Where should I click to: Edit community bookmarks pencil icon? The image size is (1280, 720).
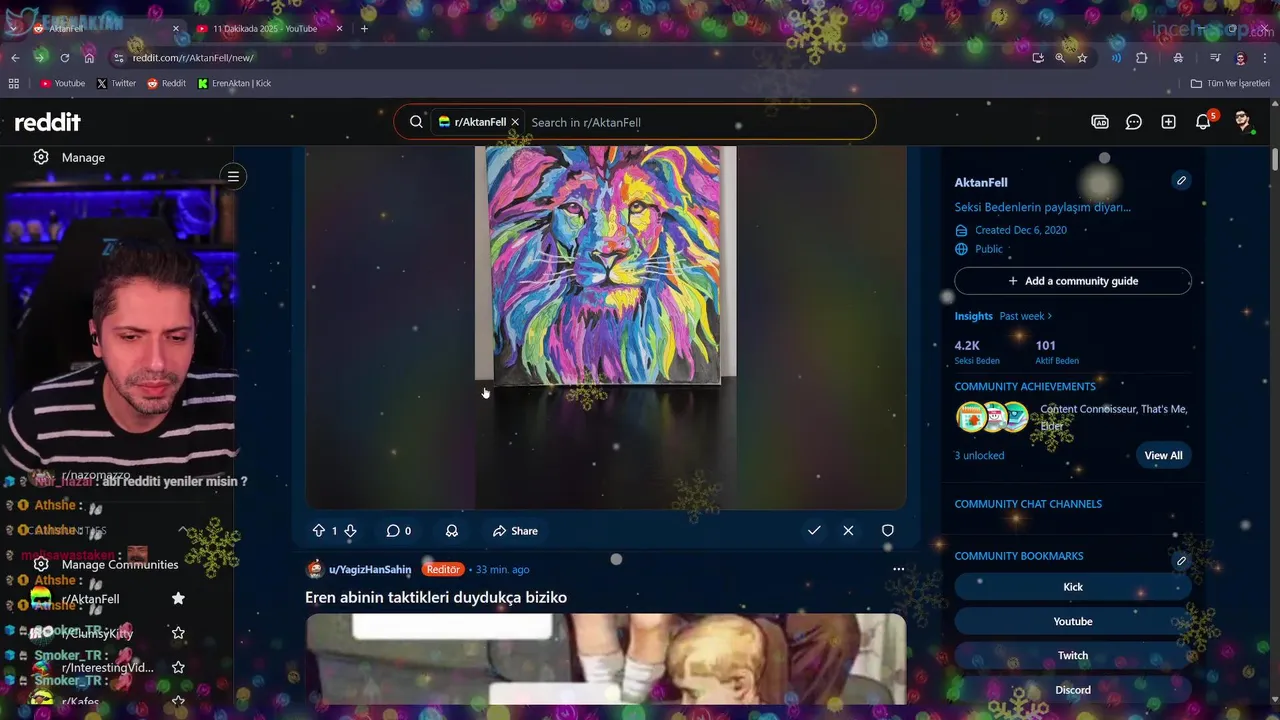[1181, 561]
